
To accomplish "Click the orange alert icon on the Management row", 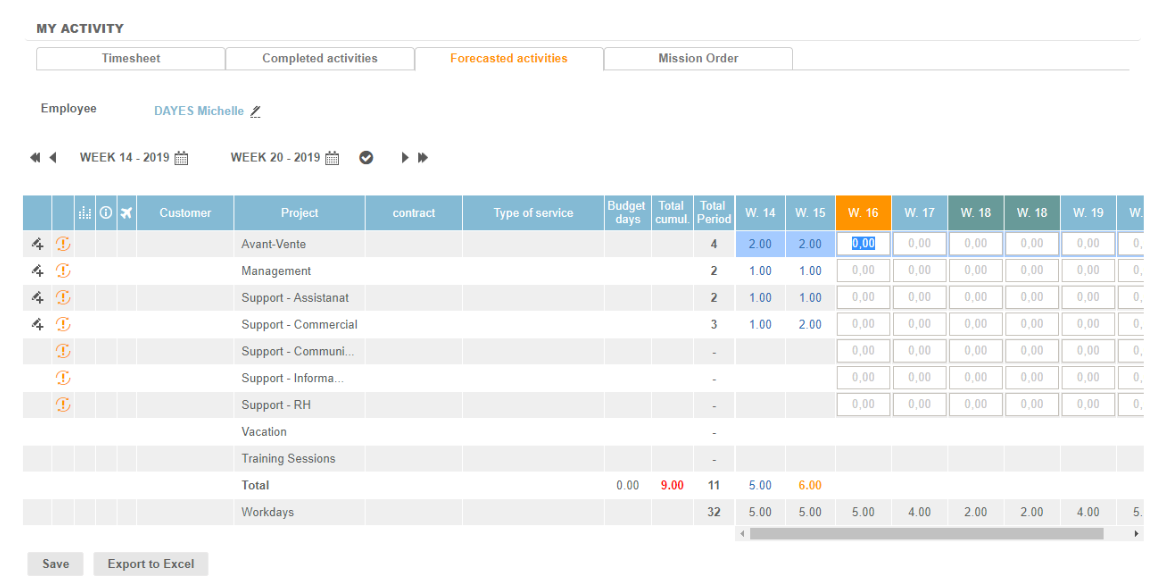I will coord(63,270).
